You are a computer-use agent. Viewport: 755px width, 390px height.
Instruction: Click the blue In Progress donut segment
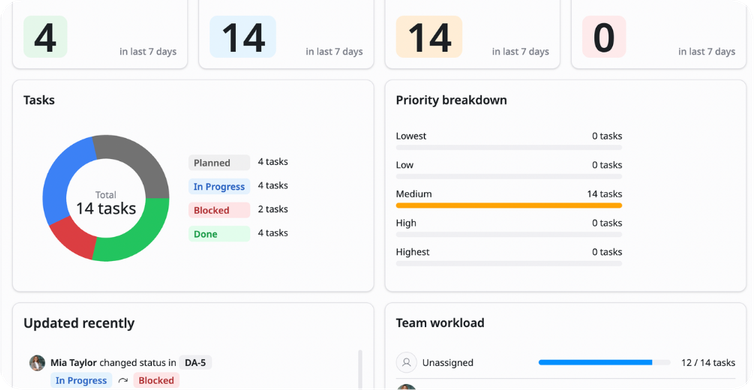point(57,179)
